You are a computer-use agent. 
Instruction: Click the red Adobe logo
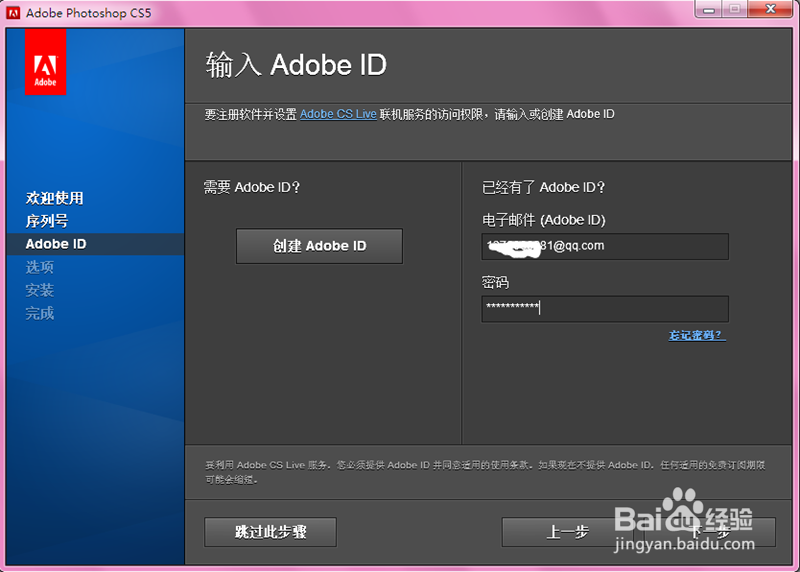pyautogui.click(x=45, y=62)
